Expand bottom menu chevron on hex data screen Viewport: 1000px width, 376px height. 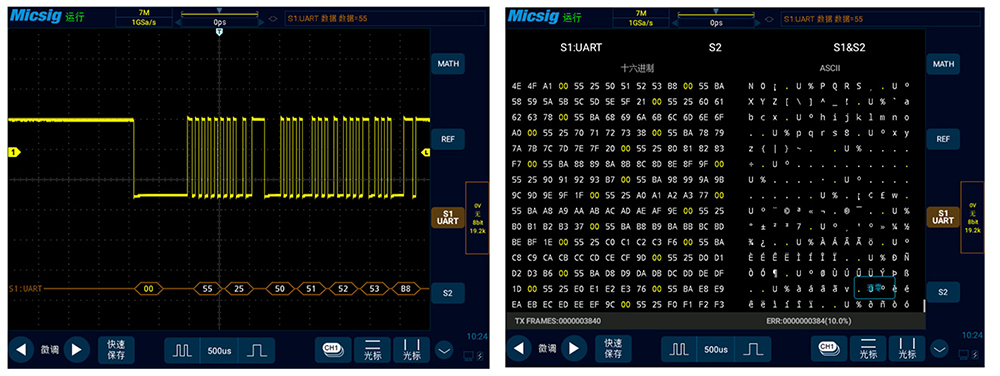point(939,349)
